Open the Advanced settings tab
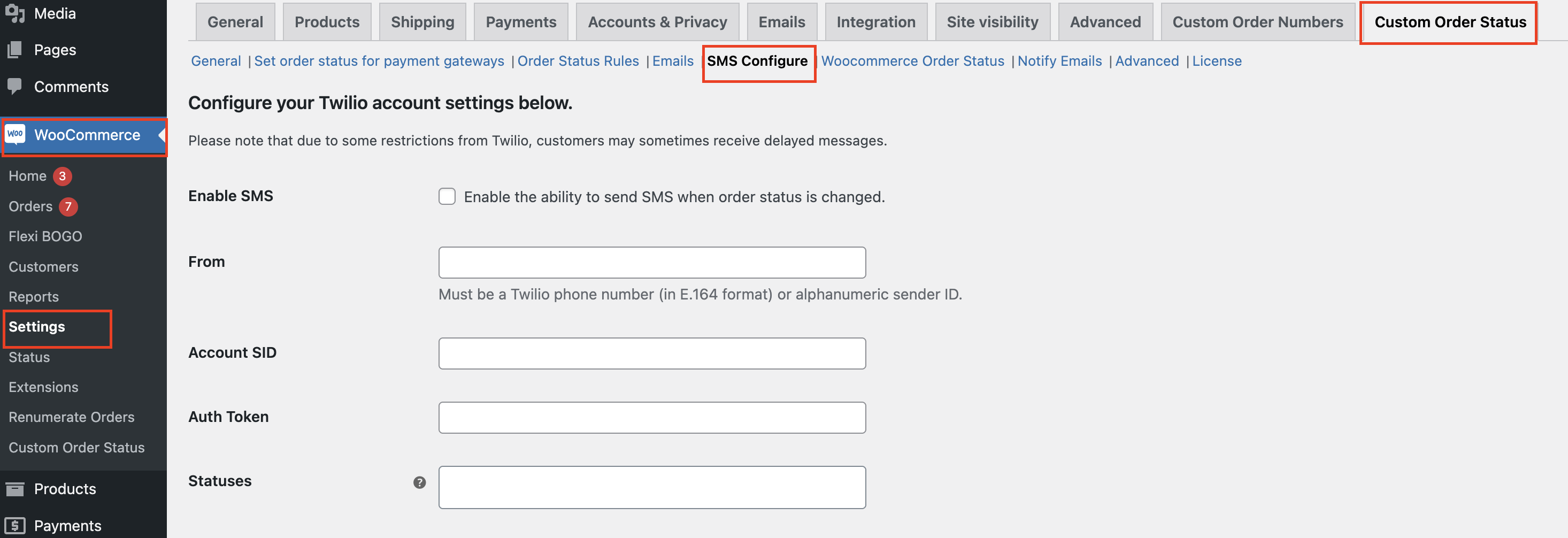1568x538 pixels. coord(1105,22)
